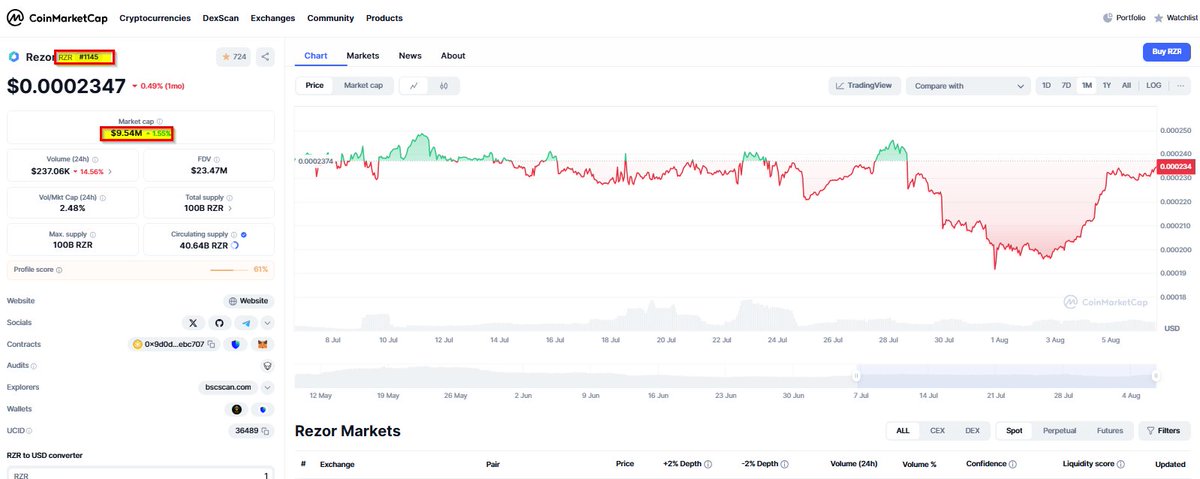
Task: Open Rezor's Telegram channel
Action: point(246,323)
